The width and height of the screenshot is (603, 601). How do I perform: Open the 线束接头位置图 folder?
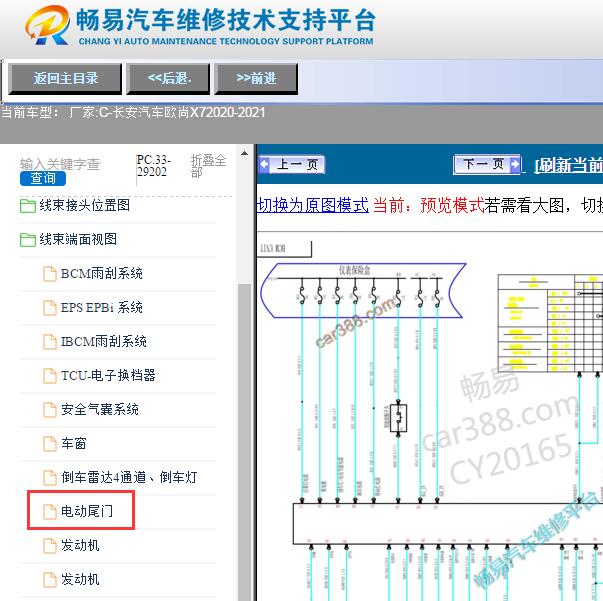tap(85, 205)
